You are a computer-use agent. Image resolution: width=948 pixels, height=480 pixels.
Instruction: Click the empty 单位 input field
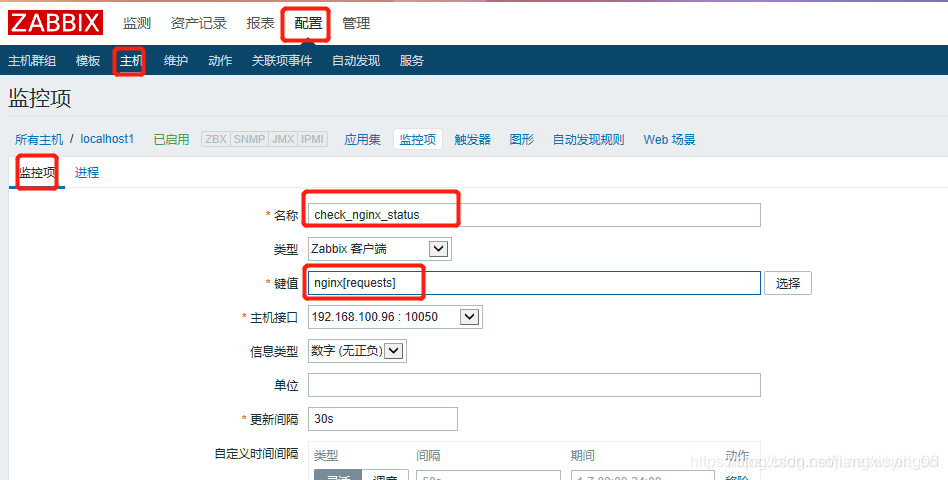(x=534, y=385)
